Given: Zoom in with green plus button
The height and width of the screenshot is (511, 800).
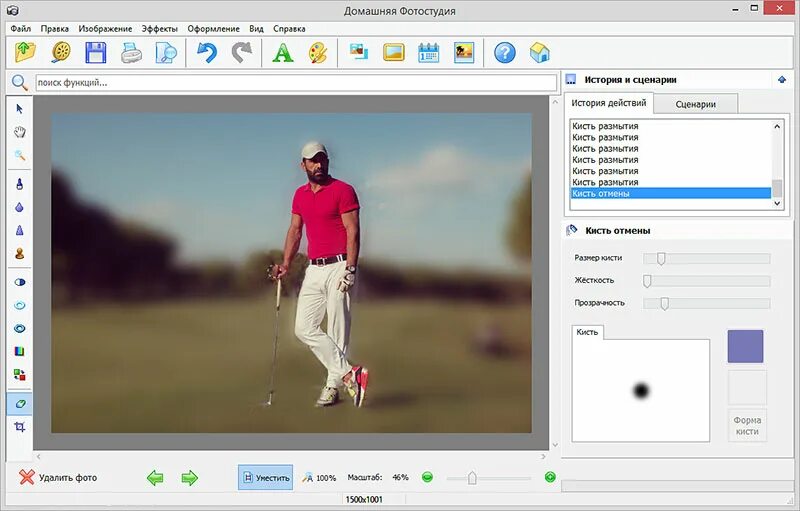Looking at the screenshot, I should [x=550, y=477].
